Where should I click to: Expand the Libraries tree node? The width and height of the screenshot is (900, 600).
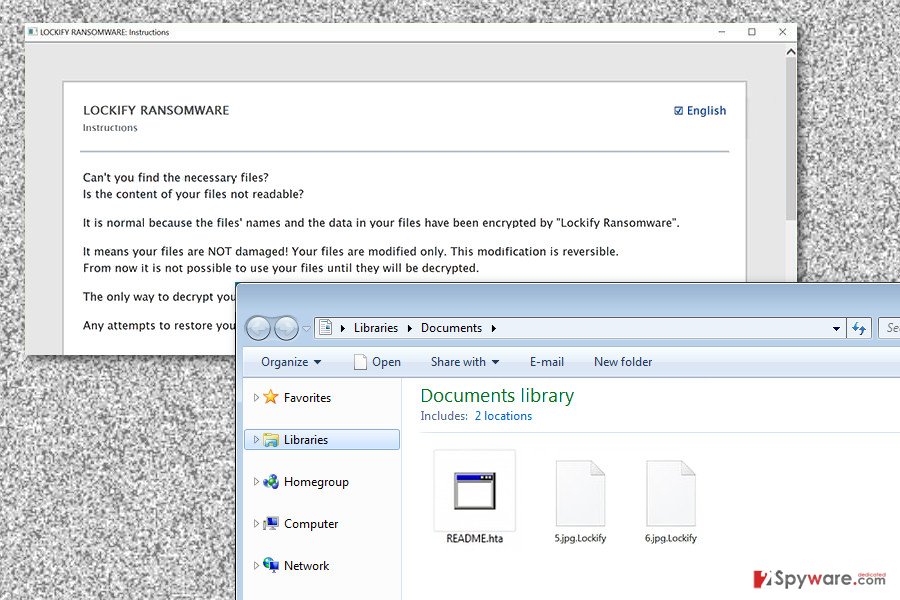(256, 440)
